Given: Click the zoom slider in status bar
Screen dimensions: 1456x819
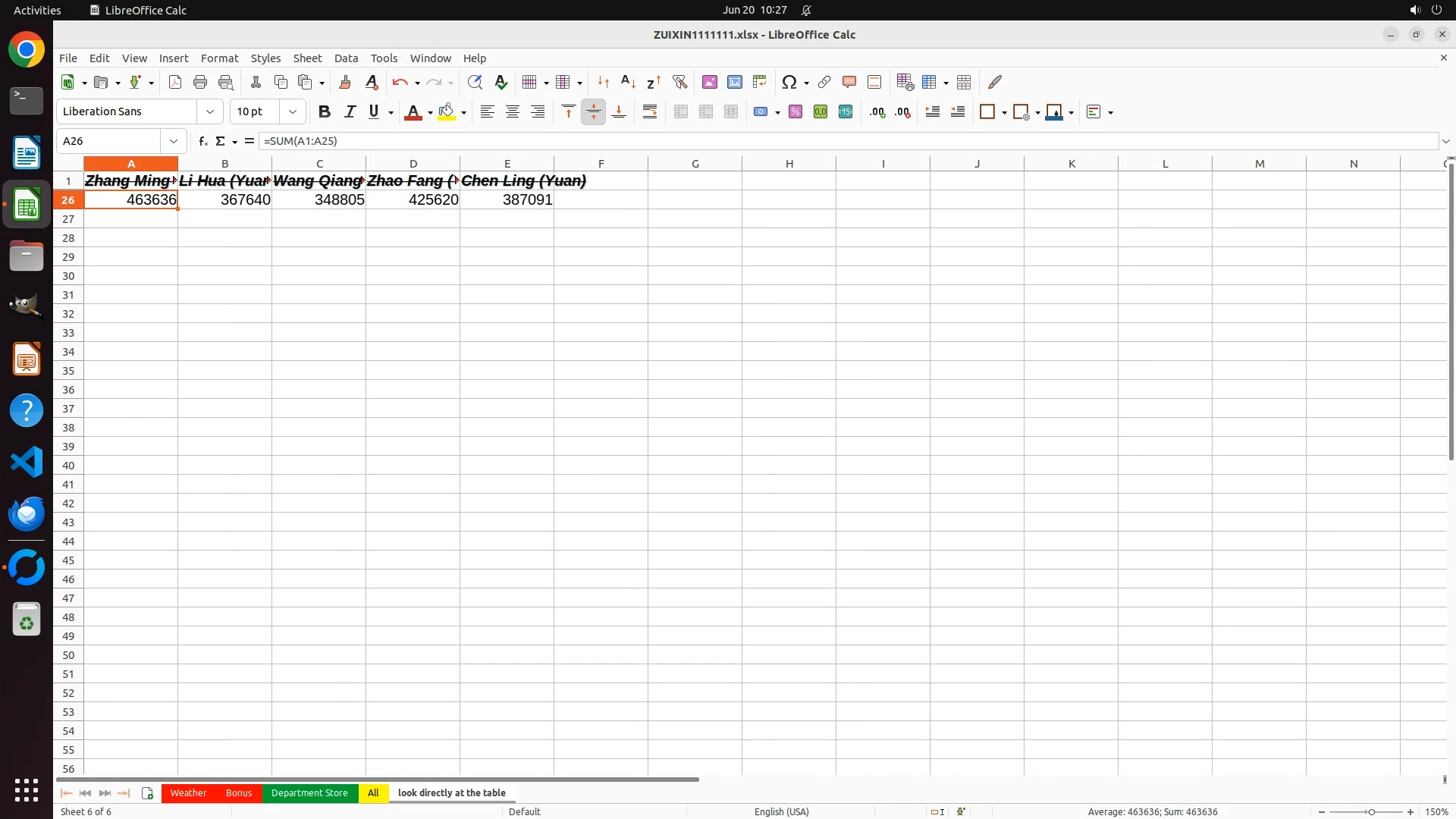Looking at the screenshot, I should coord(1370,811).
